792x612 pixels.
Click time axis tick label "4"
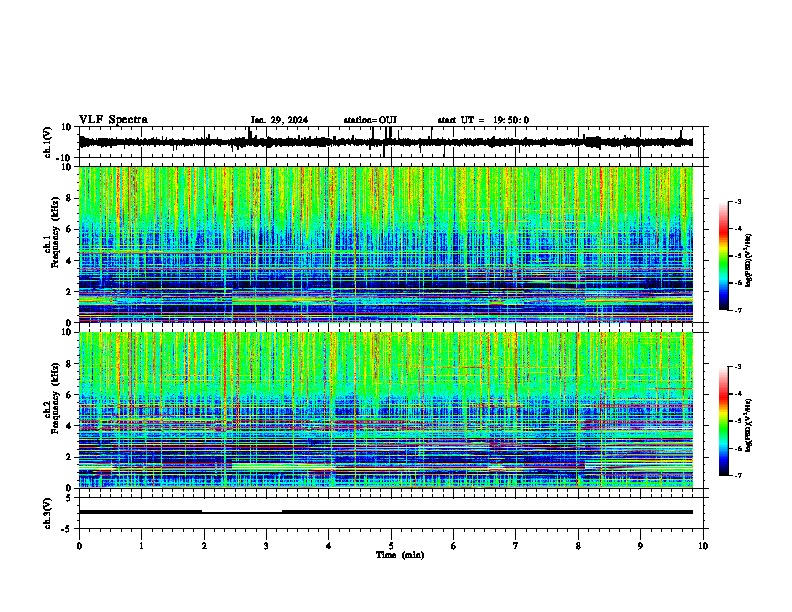(329, 546)
